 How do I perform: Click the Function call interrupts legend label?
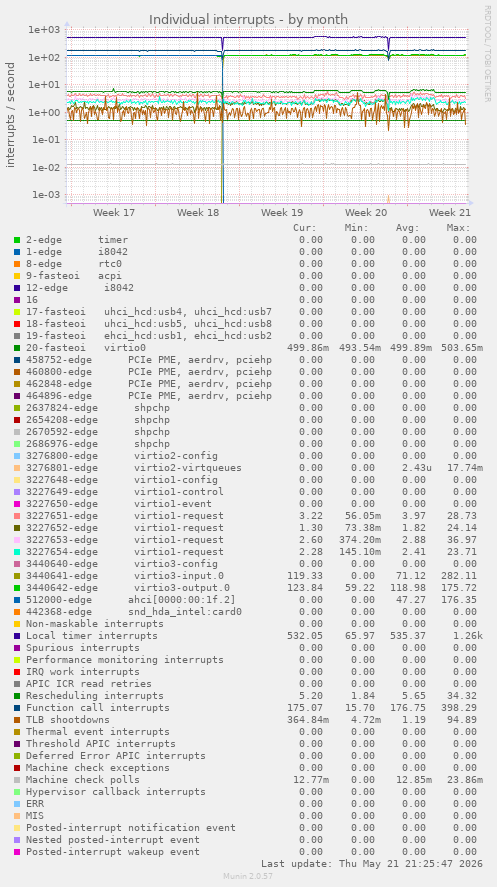(x=98, y=708)
